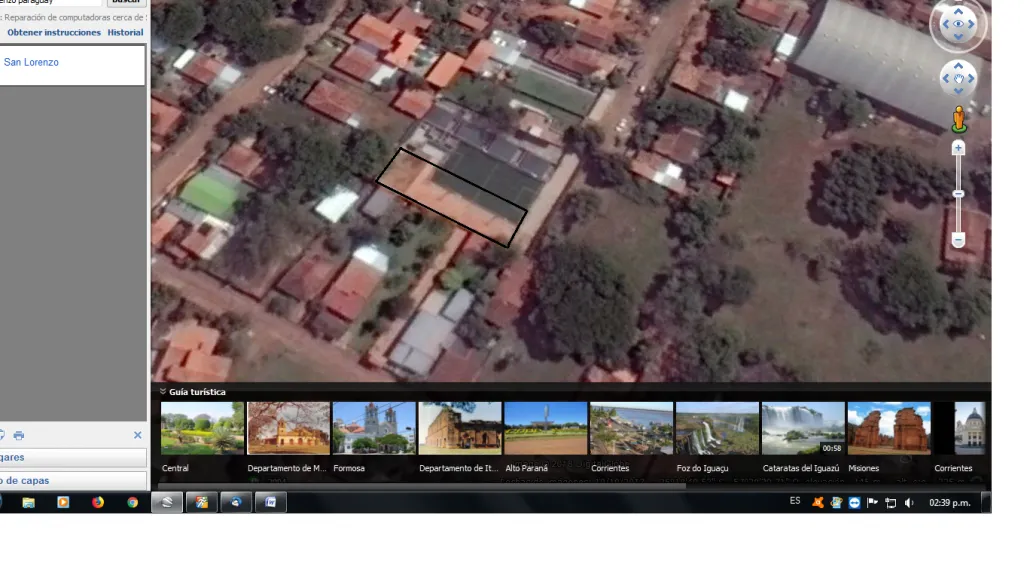Click the orange Street View pegman

tap(959, 119)
